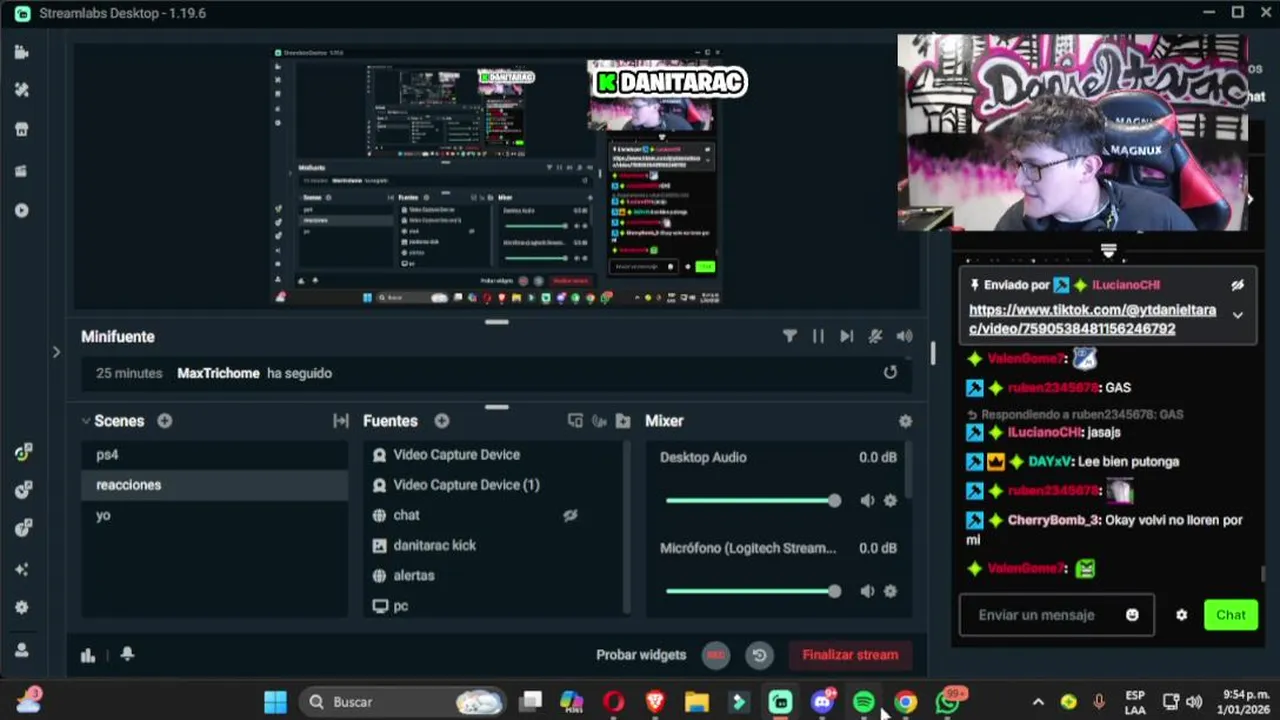Open File Explorer from the taskbar
This screenshot has height=720, width=1280.
tap(697, 702)
